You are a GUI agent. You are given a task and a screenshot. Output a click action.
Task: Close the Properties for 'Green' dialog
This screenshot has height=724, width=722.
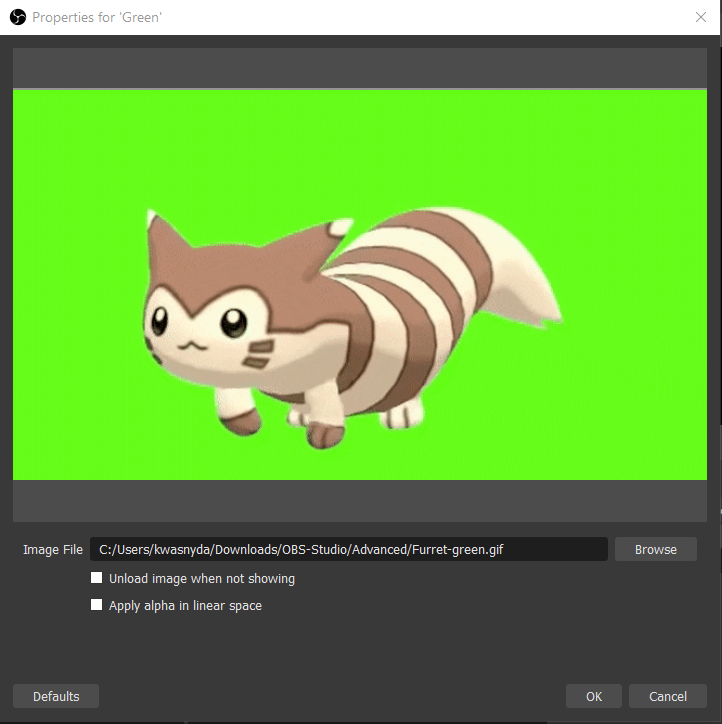(701, 17)
